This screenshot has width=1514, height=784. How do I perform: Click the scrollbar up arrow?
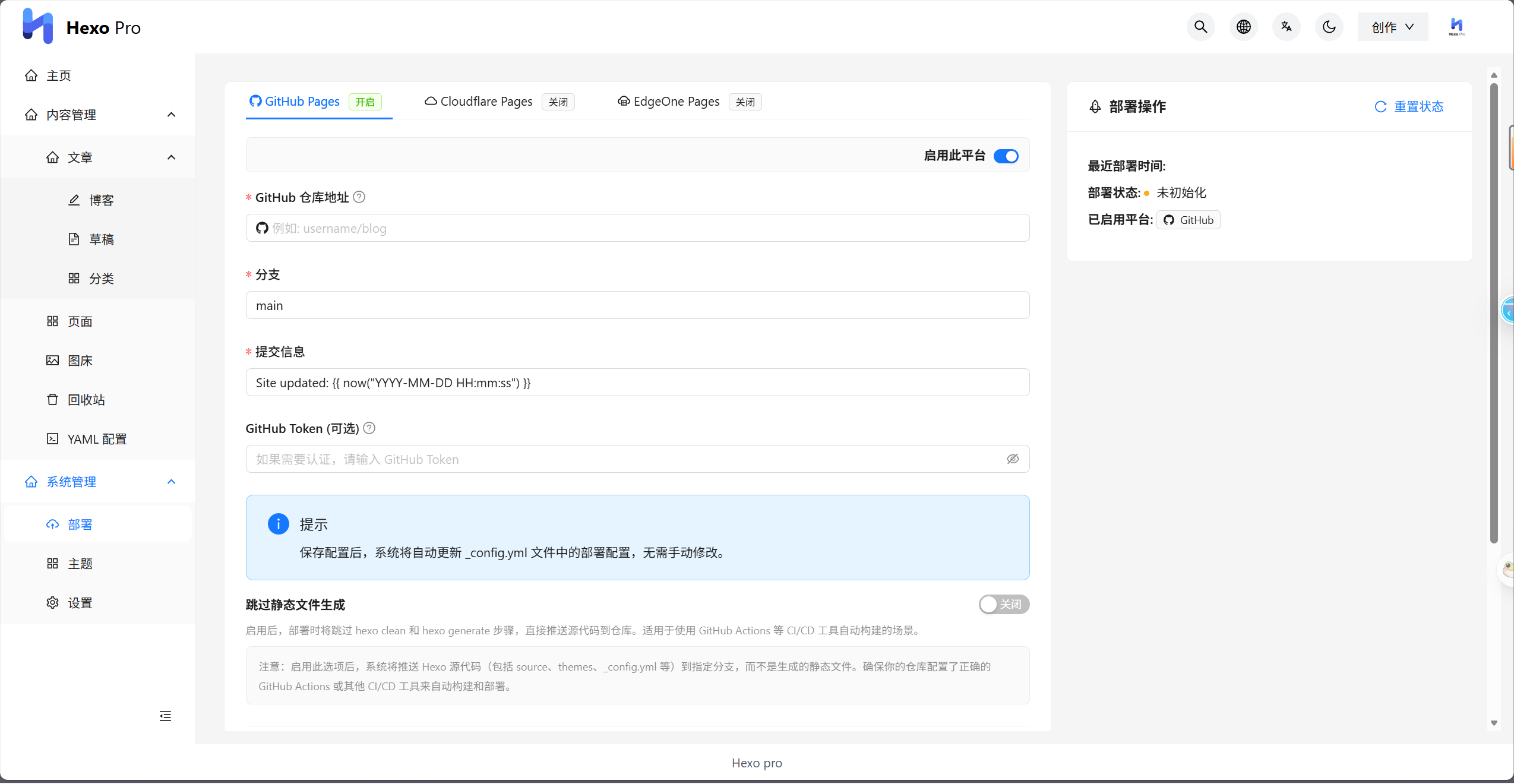point(1494,75)
